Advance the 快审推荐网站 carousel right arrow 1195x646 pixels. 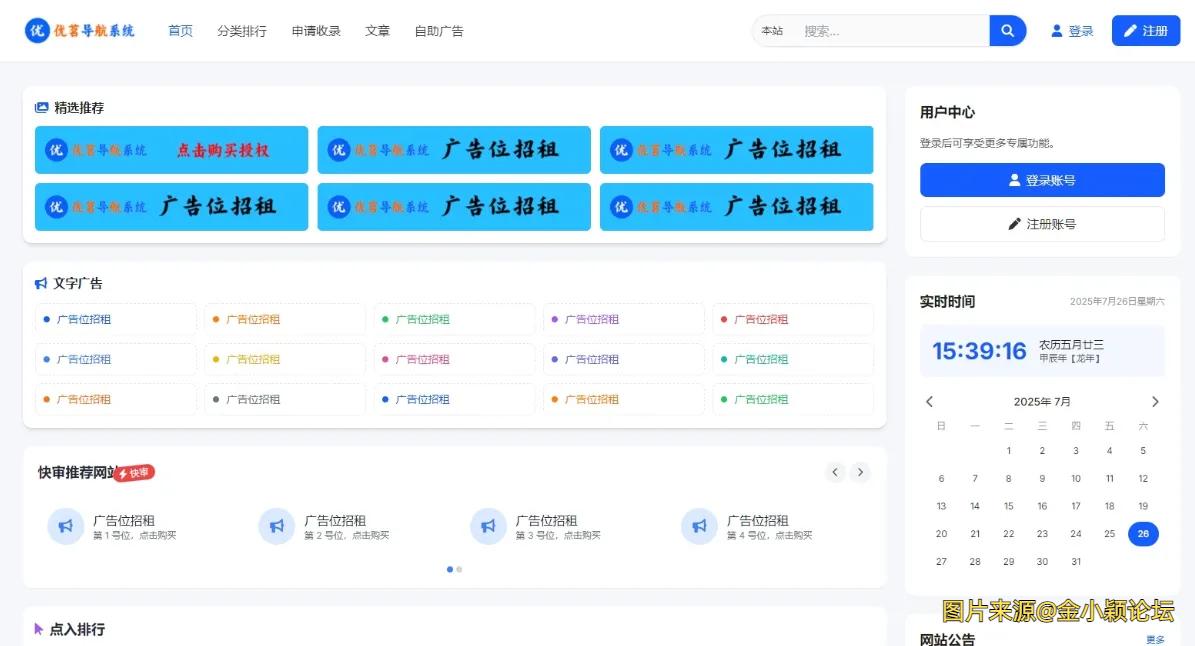click(x=860, y=472)
